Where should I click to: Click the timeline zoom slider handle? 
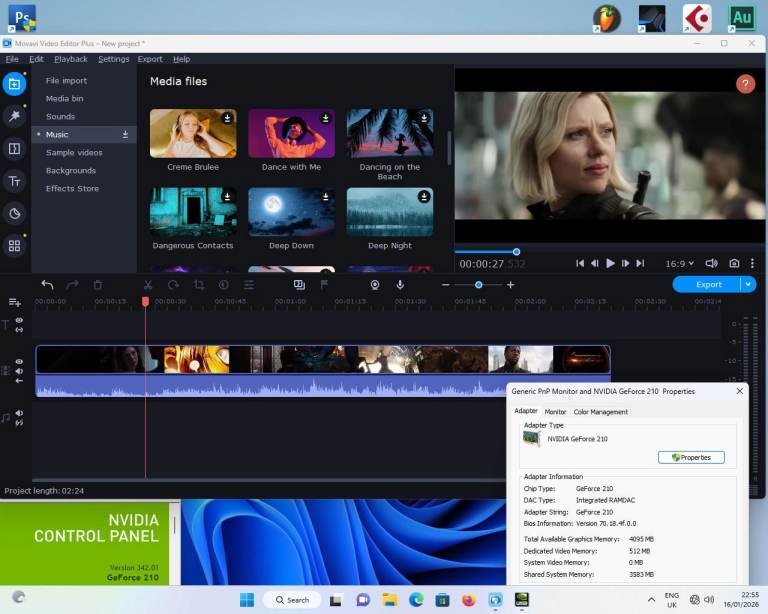tap(478, 285)
